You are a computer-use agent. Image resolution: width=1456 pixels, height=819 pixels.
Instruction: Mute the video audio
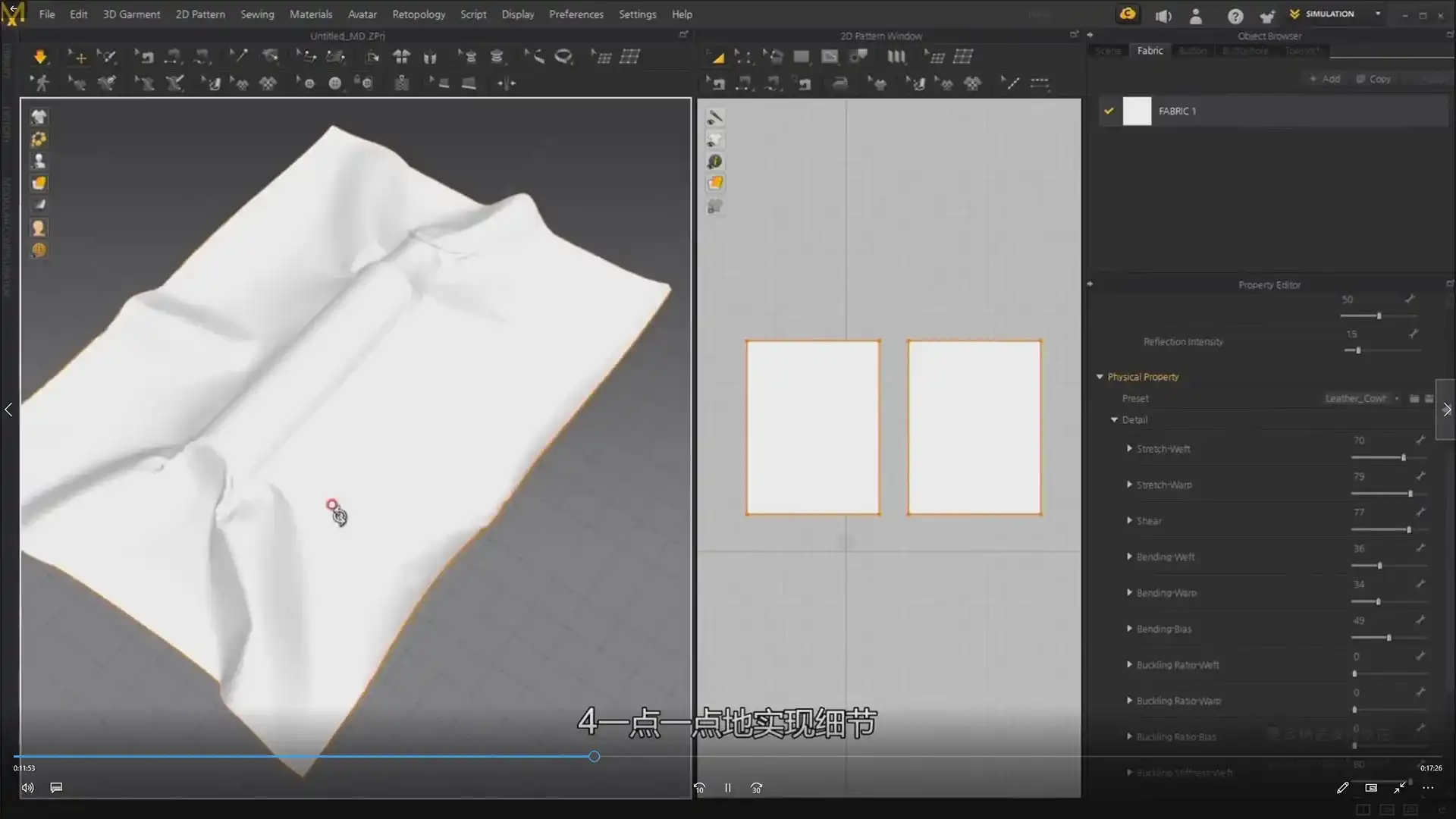tap(27, 787)
